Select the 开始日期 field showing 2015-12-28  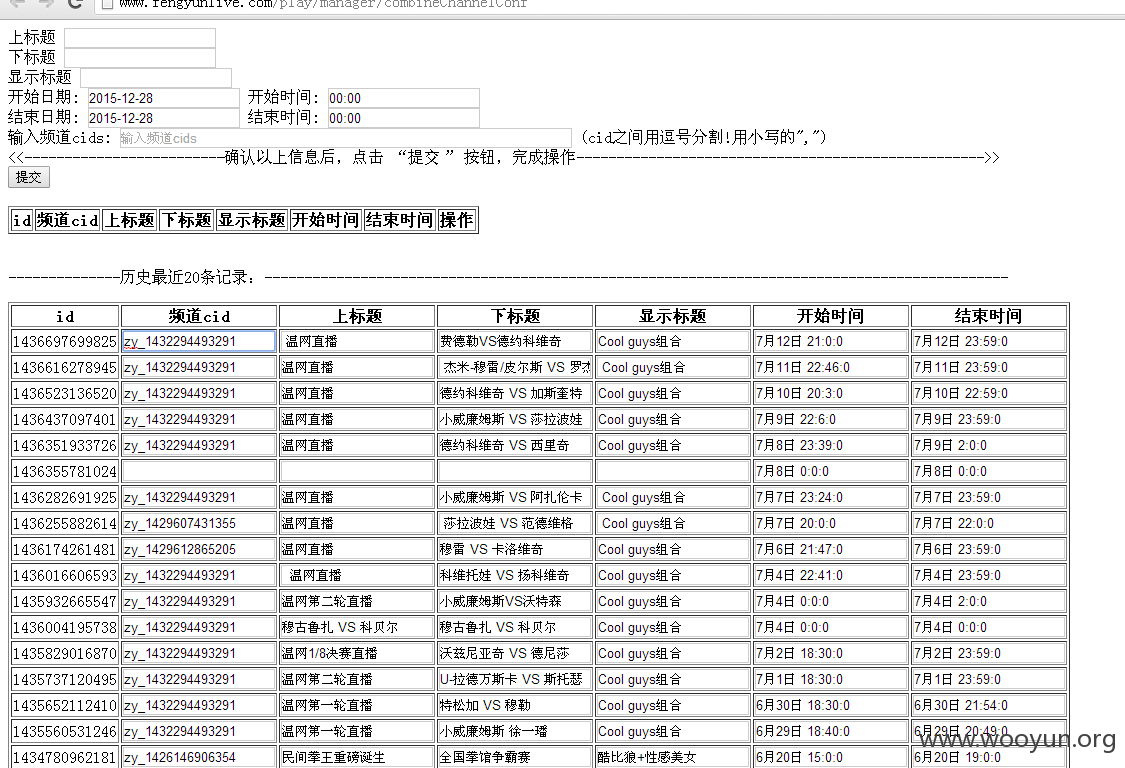point(164,98)
